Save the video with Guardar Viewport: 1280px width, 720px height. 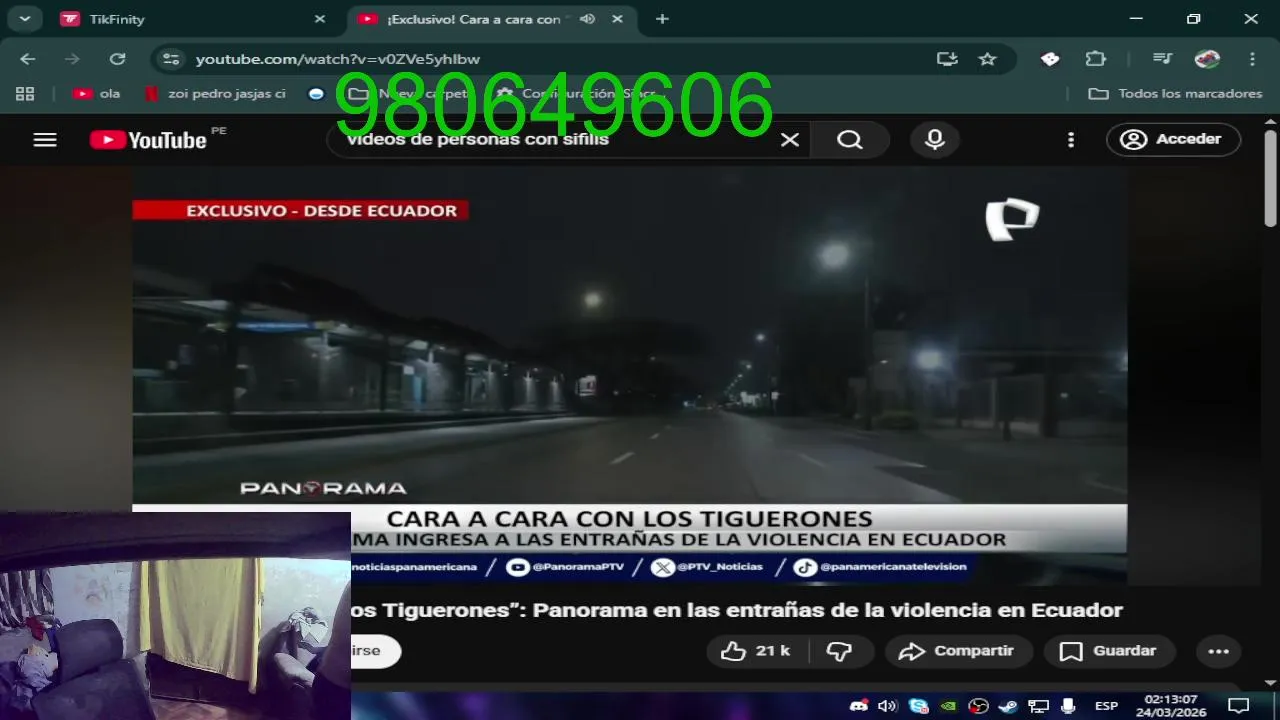click(1110, 651)
